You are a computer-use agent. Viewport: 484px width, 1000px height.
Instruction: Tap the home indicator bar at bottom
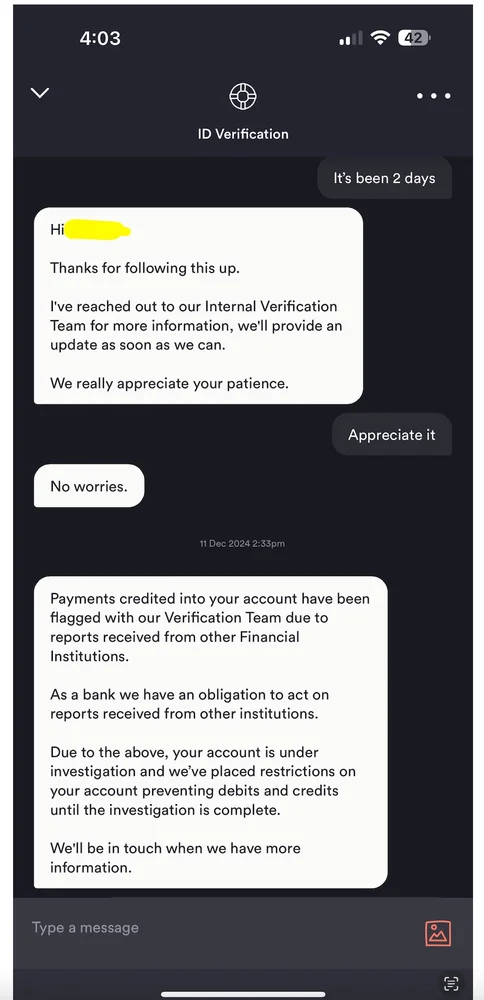tap(242, 993)
